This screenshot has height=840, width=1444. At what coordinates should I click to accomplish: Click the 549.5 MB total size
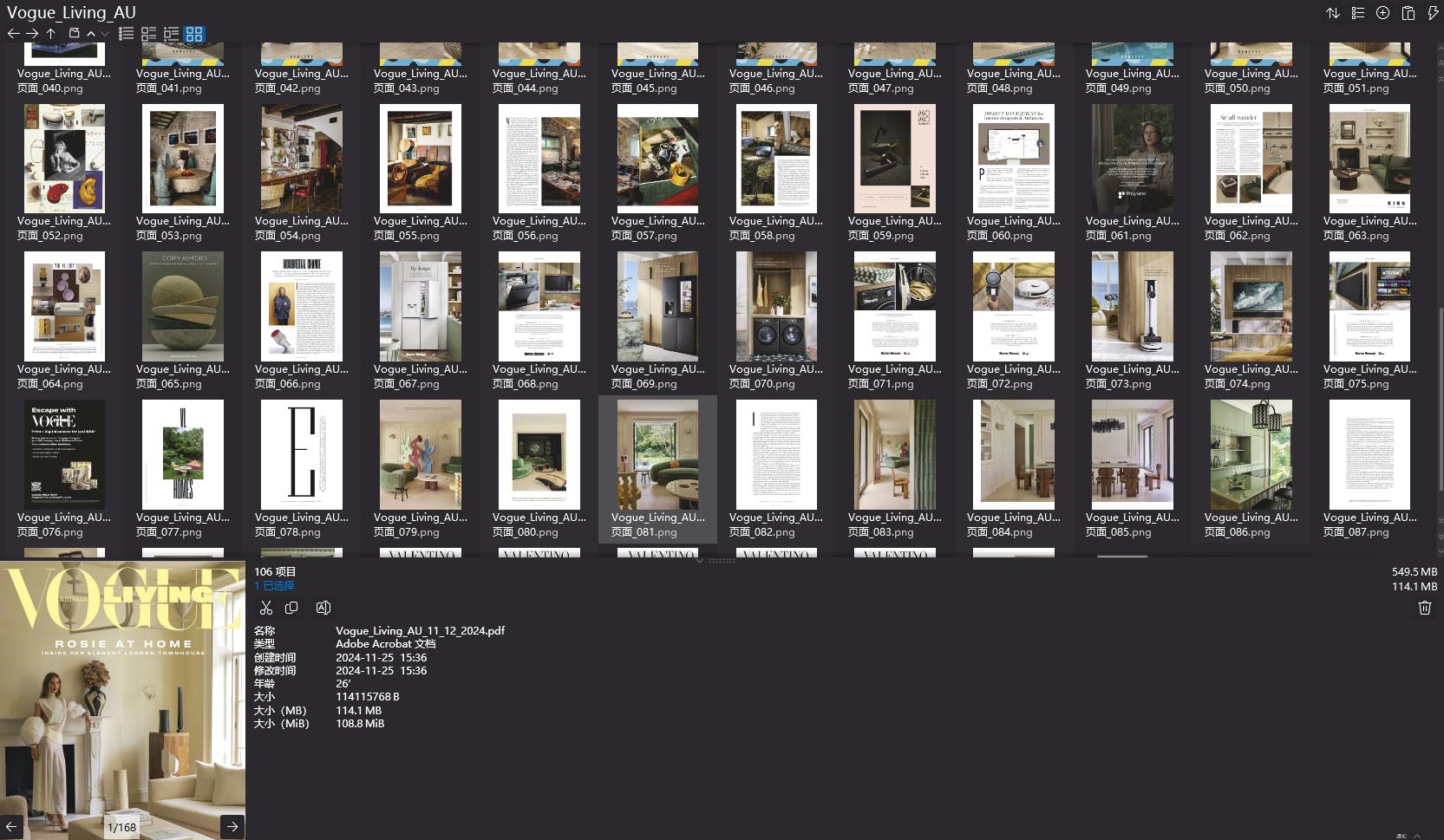(1415, 572)
